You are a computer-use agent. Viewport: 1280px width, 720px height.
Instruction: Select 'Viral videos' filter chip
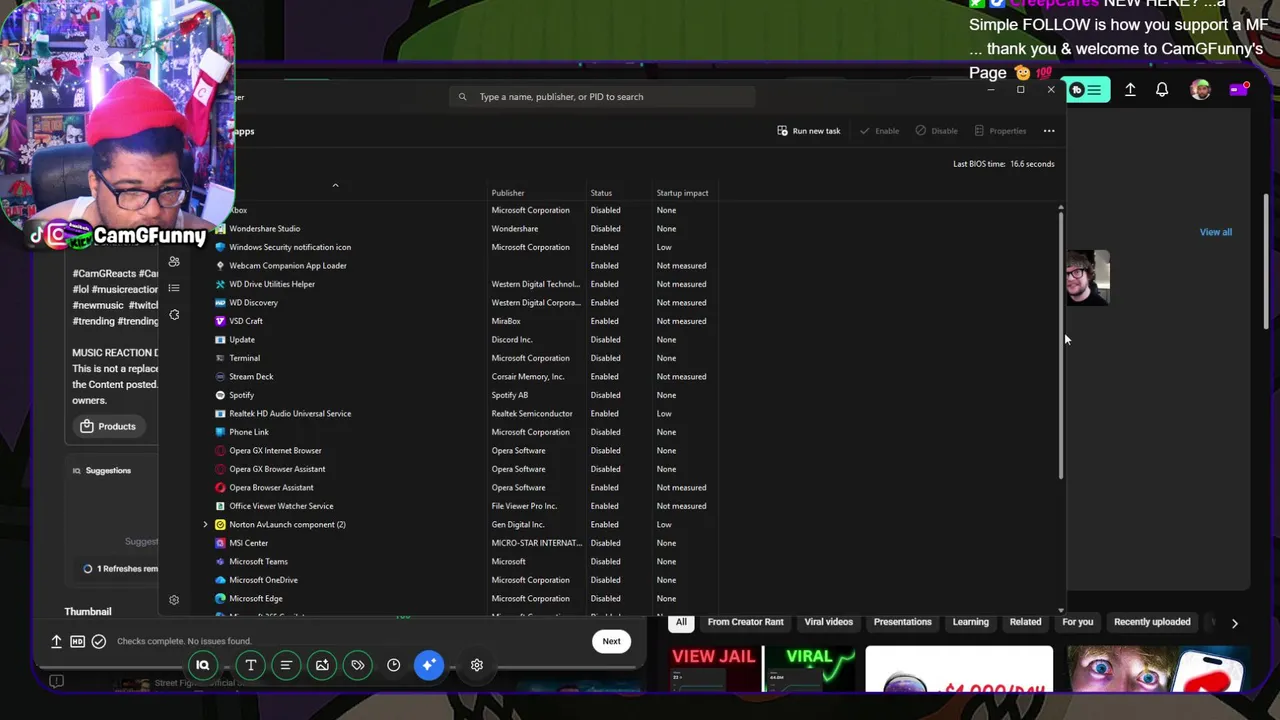[x=829, y=622]
